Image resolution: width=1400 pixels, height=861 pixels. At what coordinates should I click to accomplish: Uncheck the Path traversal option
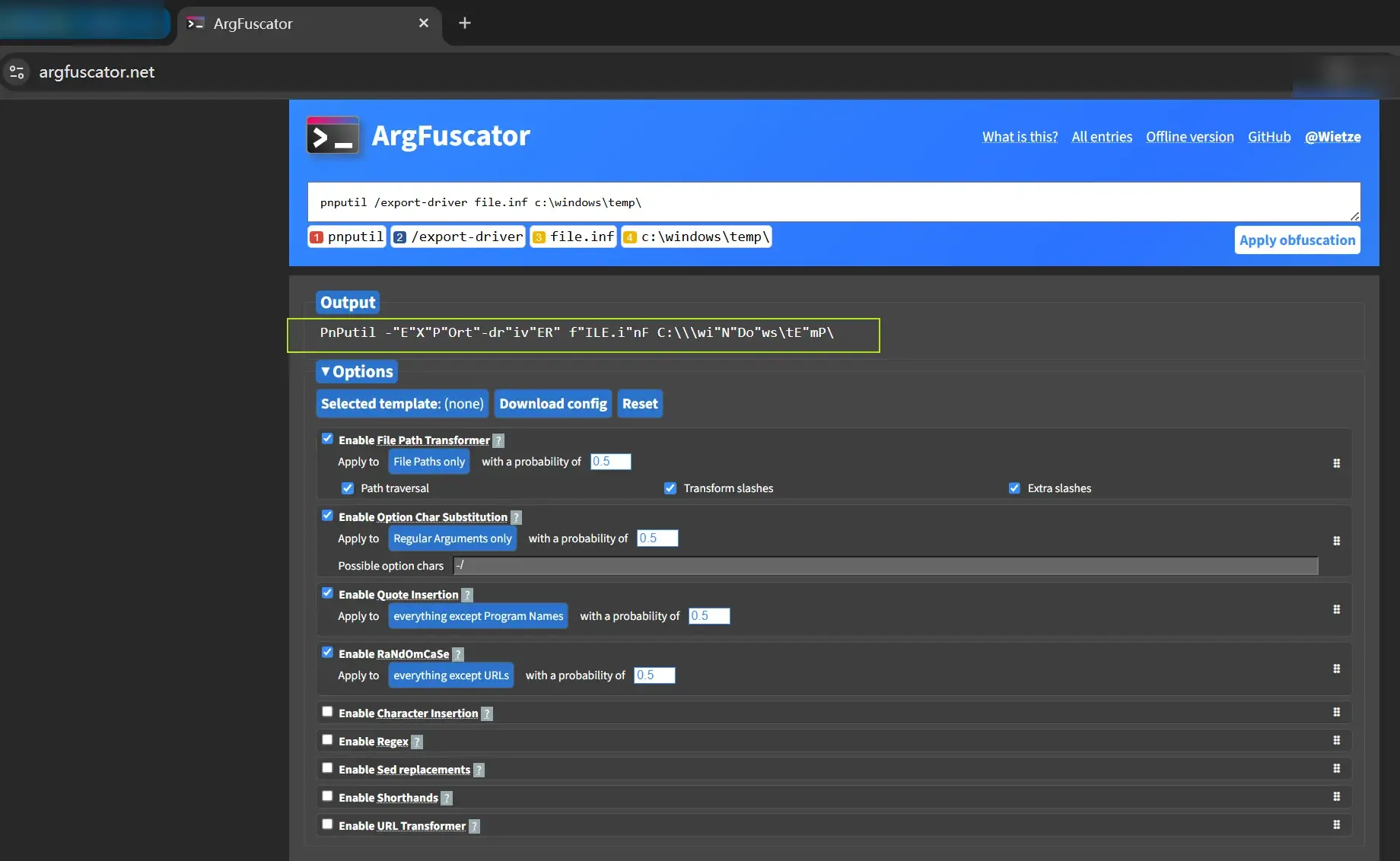348,488
